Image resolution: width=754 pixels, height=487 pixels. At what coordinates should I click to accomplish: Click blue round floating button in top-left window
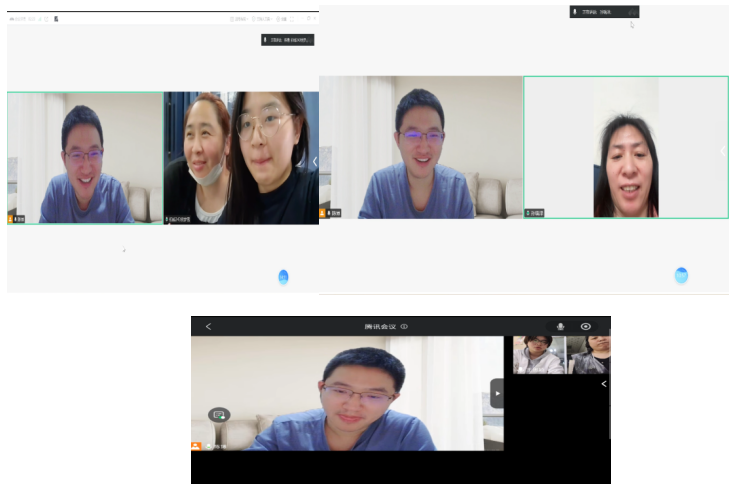coord(283,277)
